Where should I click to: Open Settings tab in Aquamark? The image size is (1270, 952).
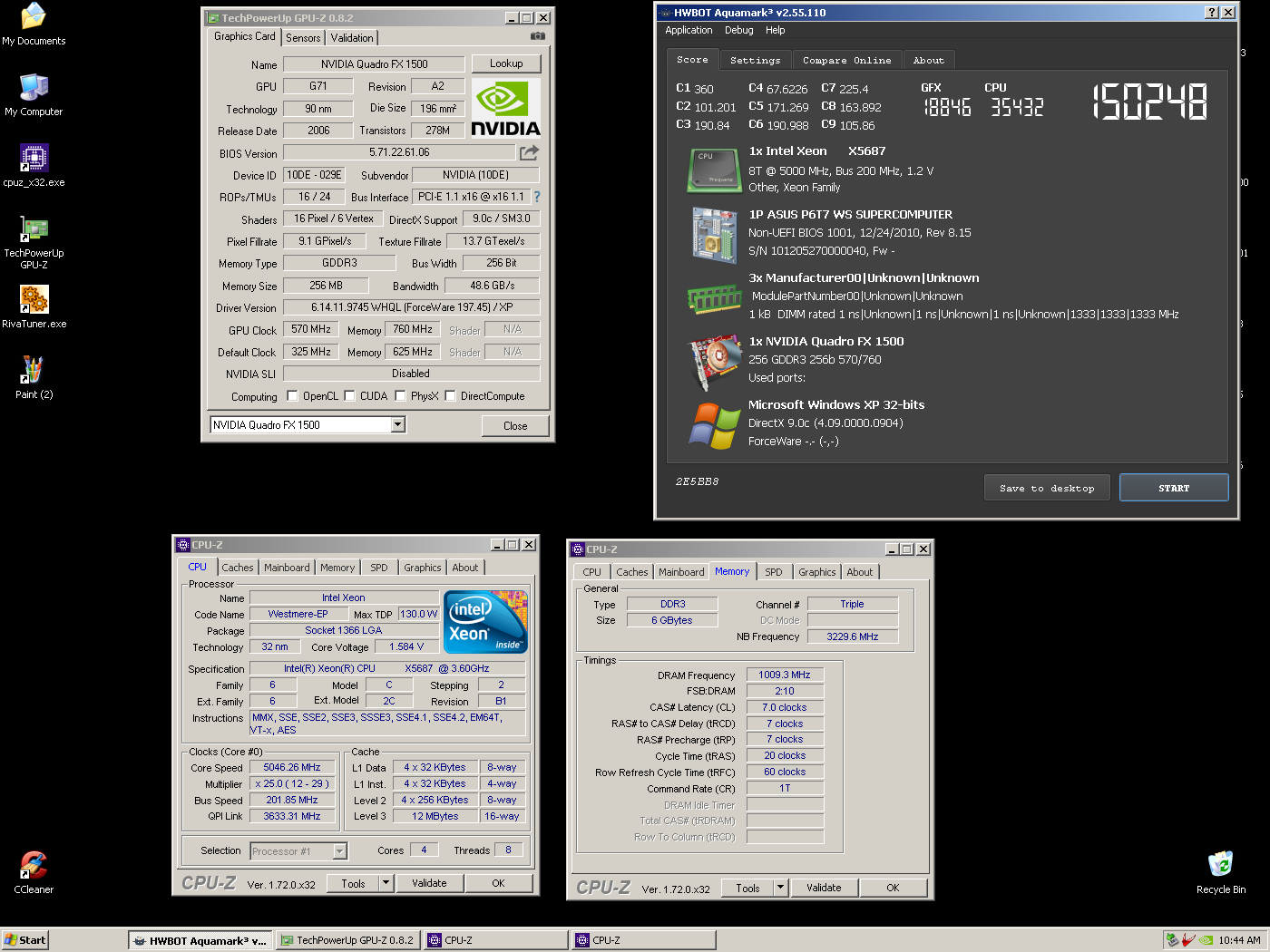(755, 61)
